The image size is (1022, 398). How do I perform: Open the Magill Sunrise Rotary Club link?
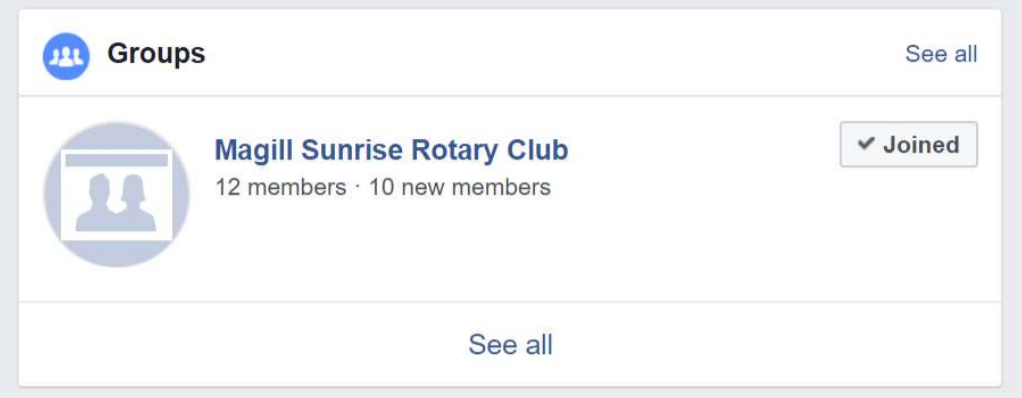click(391, 150)
